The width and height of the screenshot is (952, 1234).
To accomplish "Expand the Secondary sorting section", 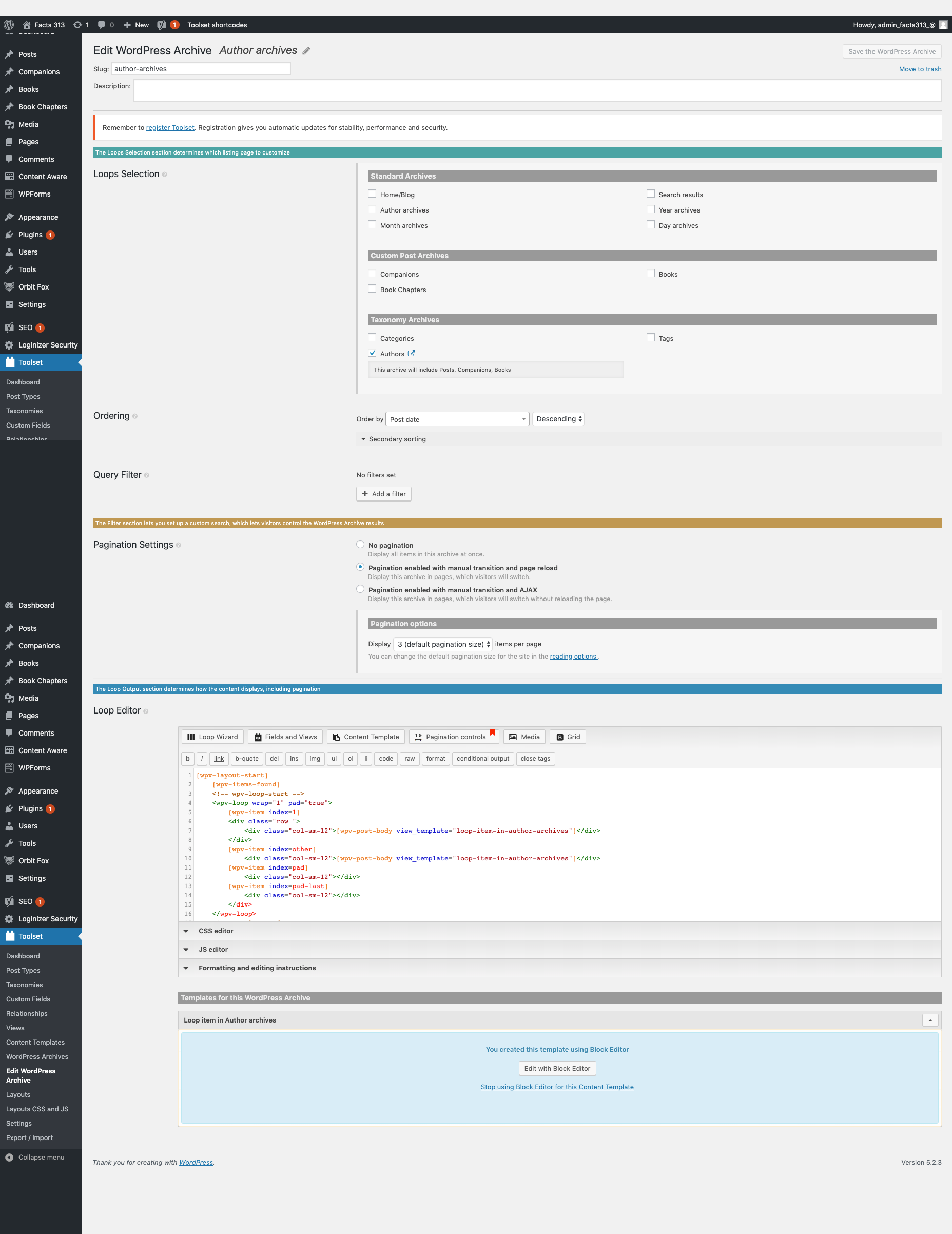I will click(x=649, y=439).
